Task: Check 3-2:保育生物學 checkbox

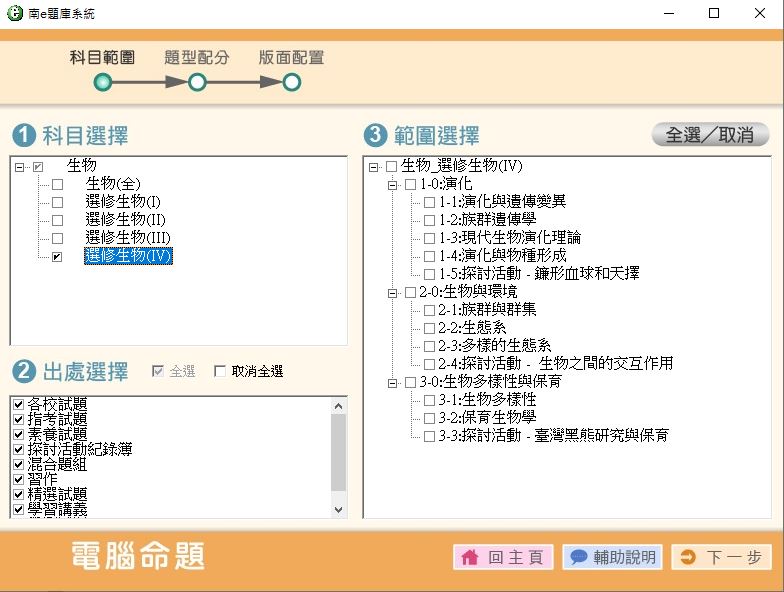Action: (429, 418)
